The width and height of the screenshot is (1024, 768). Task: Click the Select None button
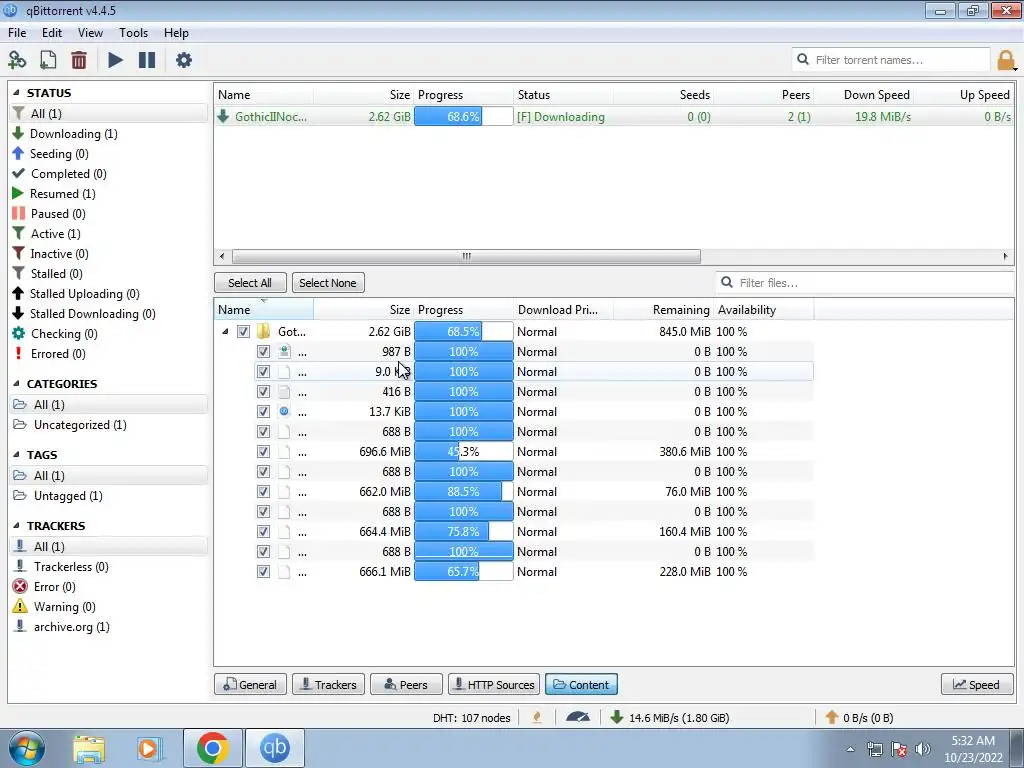[x=328, y=283]
